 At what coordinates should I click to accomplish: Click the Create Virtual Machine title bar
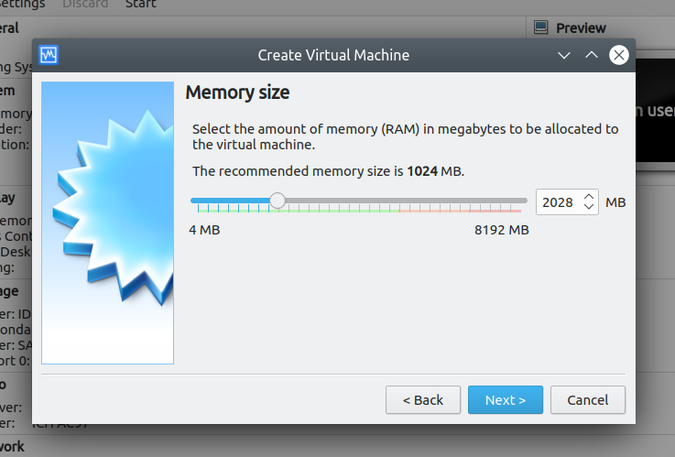coord(333,55)
